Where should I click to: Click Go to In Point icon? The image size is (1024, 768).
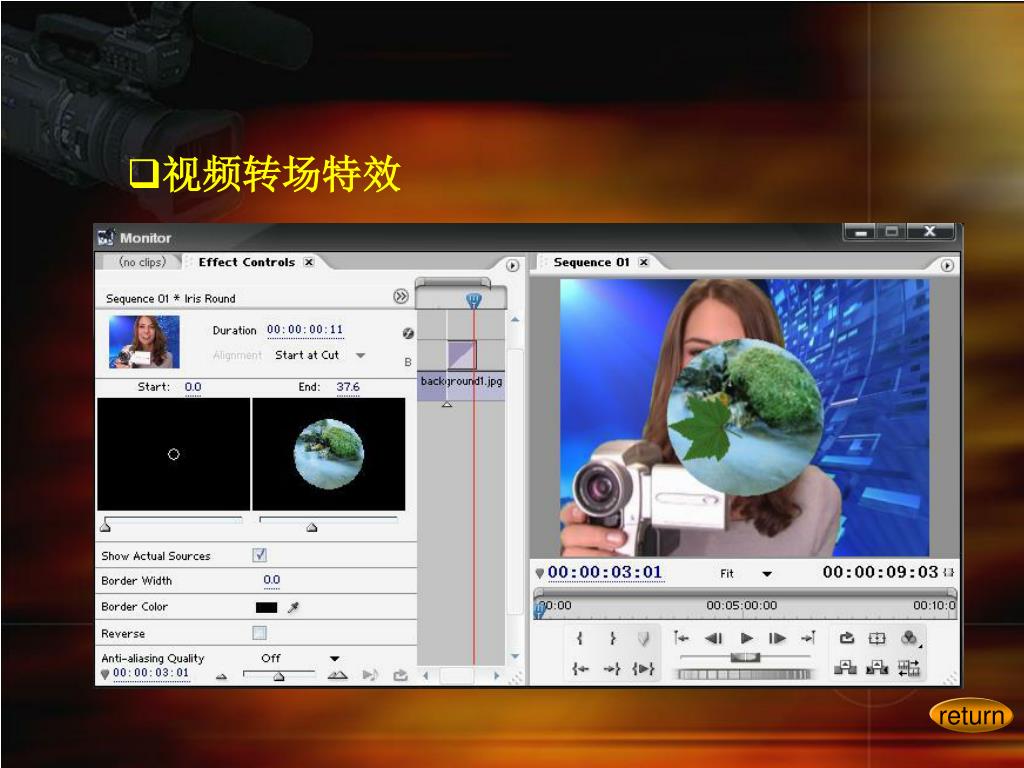(580, 668)
